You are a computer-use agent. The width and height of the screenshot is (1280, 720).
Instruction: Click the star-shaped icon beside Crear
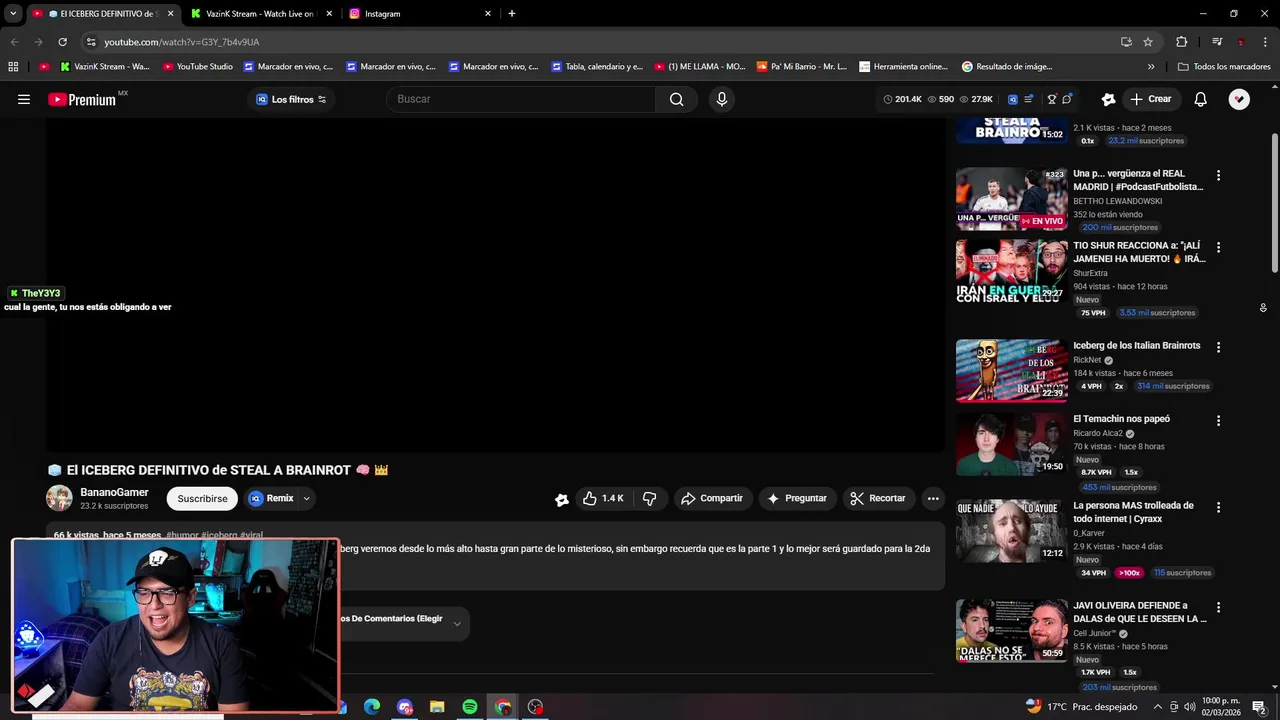[1108, 99]
